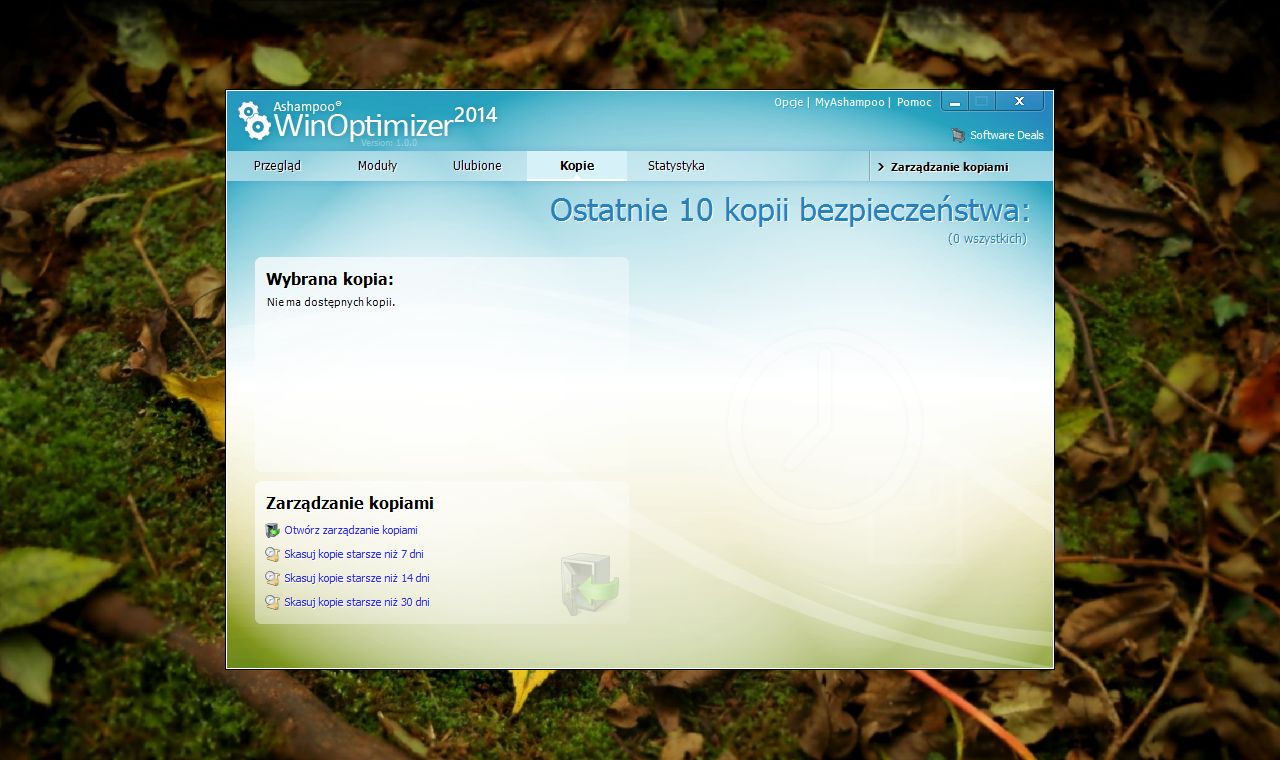Image resolution: width=1280 pixels, height=760 pixels.
Task: Click the Software Deals shopping cart icon
Action: [959, 135]
